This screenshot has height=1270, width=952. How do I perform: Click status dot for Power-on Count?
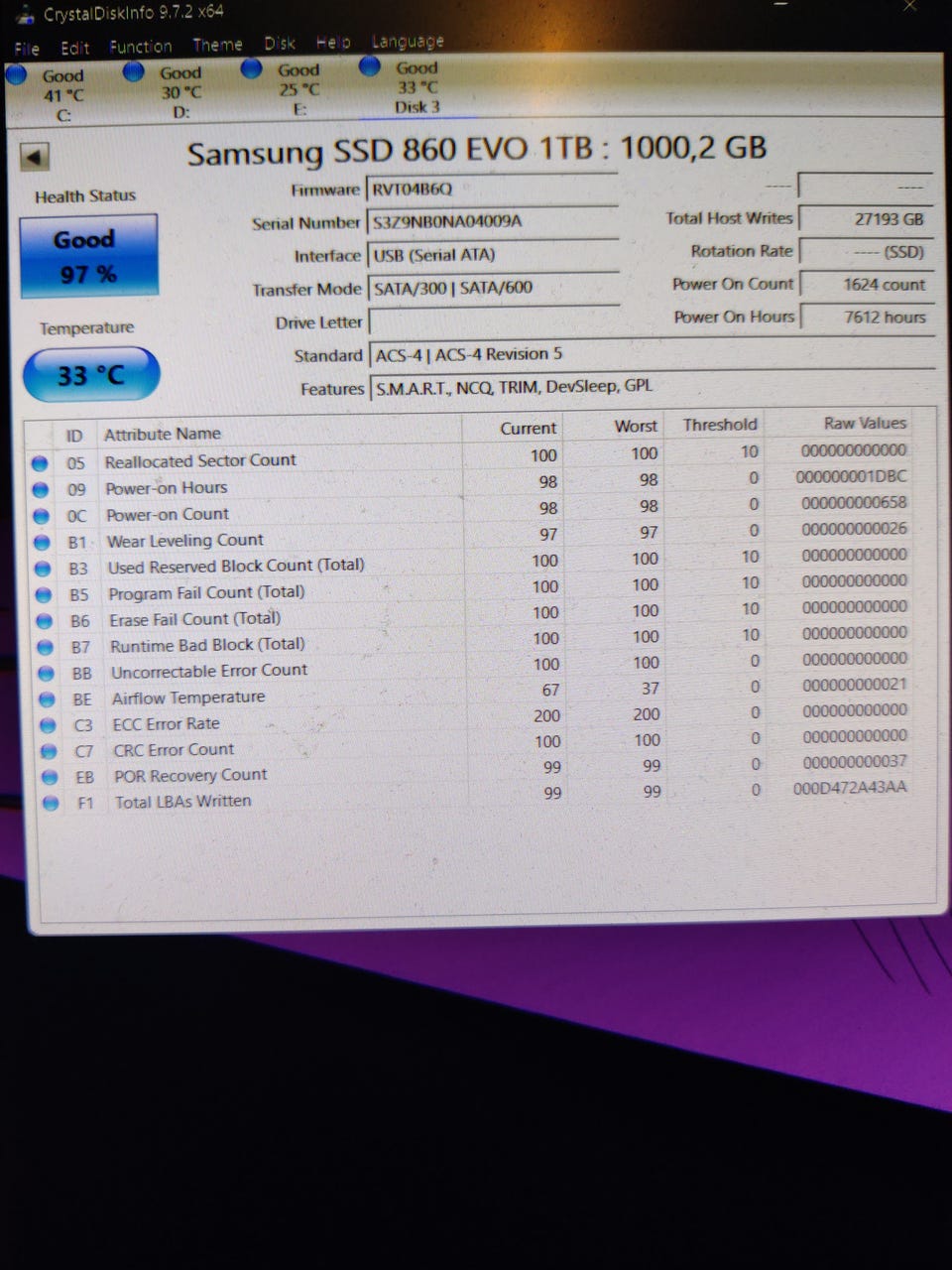click(42, 517)
